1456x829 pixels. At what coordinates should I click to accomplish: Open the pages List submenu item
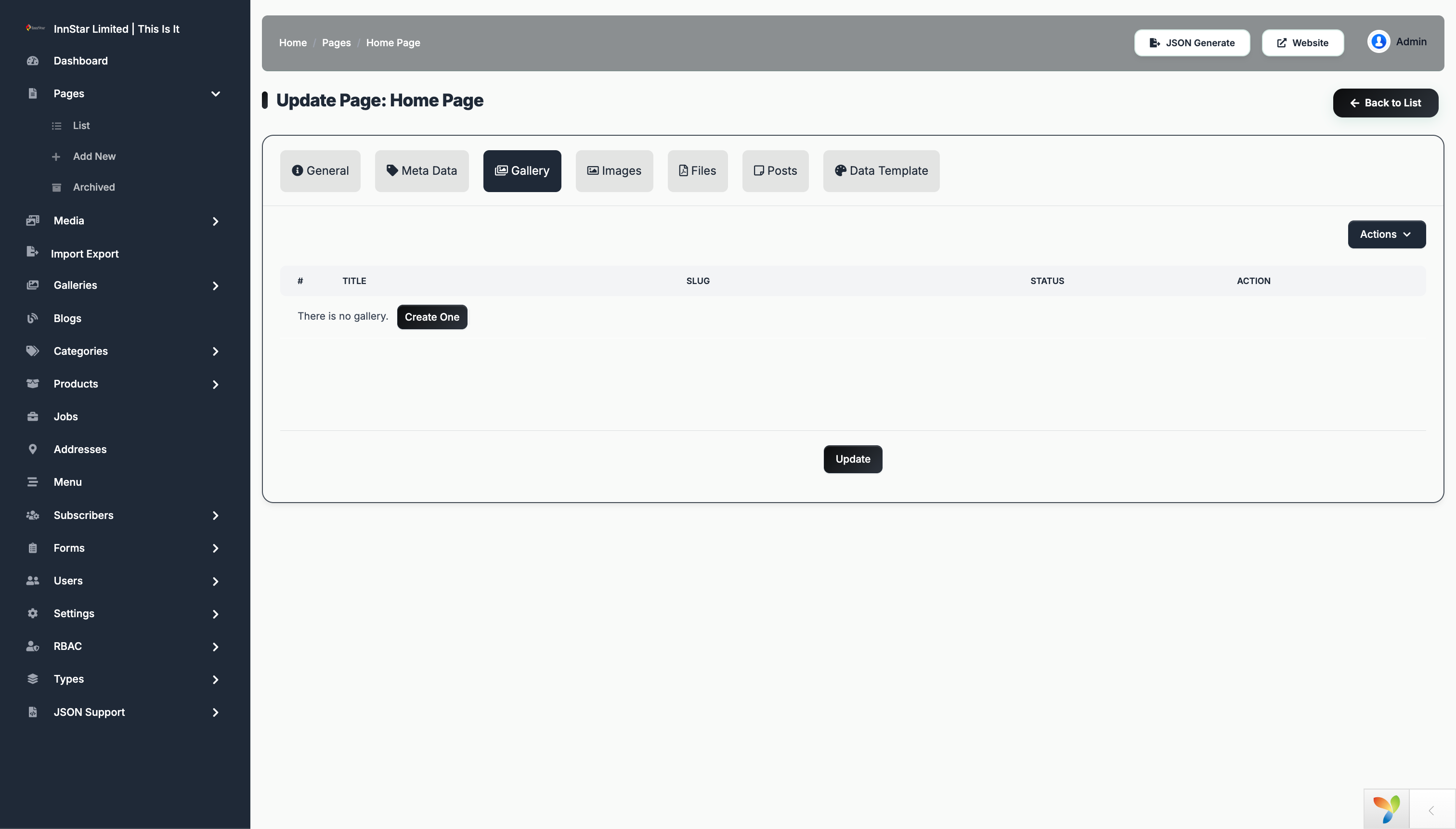(81, 125)
